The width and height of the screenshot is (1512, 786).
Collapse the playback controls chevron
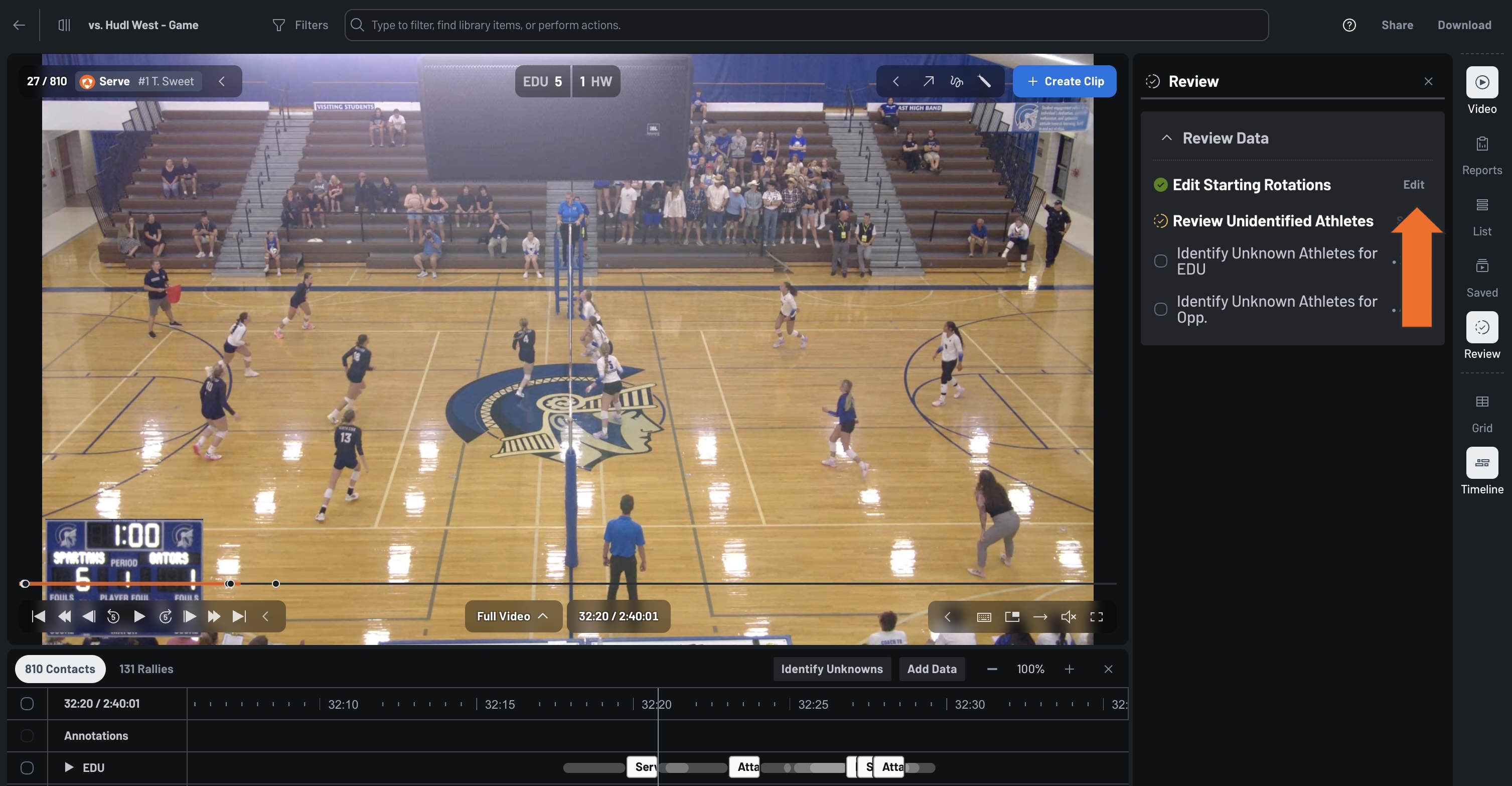click(x=265, y=616)
